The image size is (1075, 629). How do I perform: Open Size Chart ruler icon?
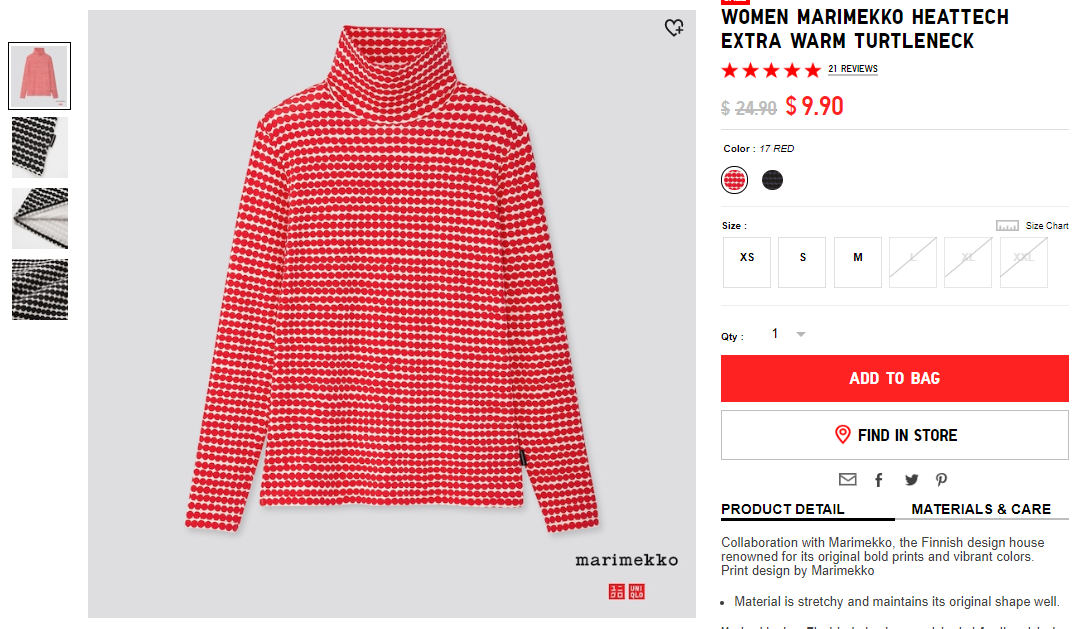pyautogui.click(x=1006, y=226)
